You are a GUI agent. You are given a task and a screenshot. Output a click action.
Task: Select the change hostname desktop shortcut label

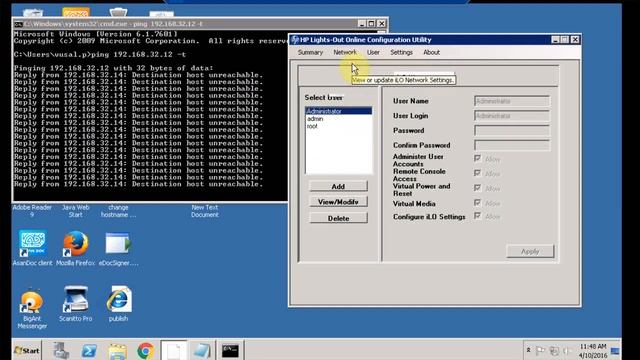(x=118, y=211)
